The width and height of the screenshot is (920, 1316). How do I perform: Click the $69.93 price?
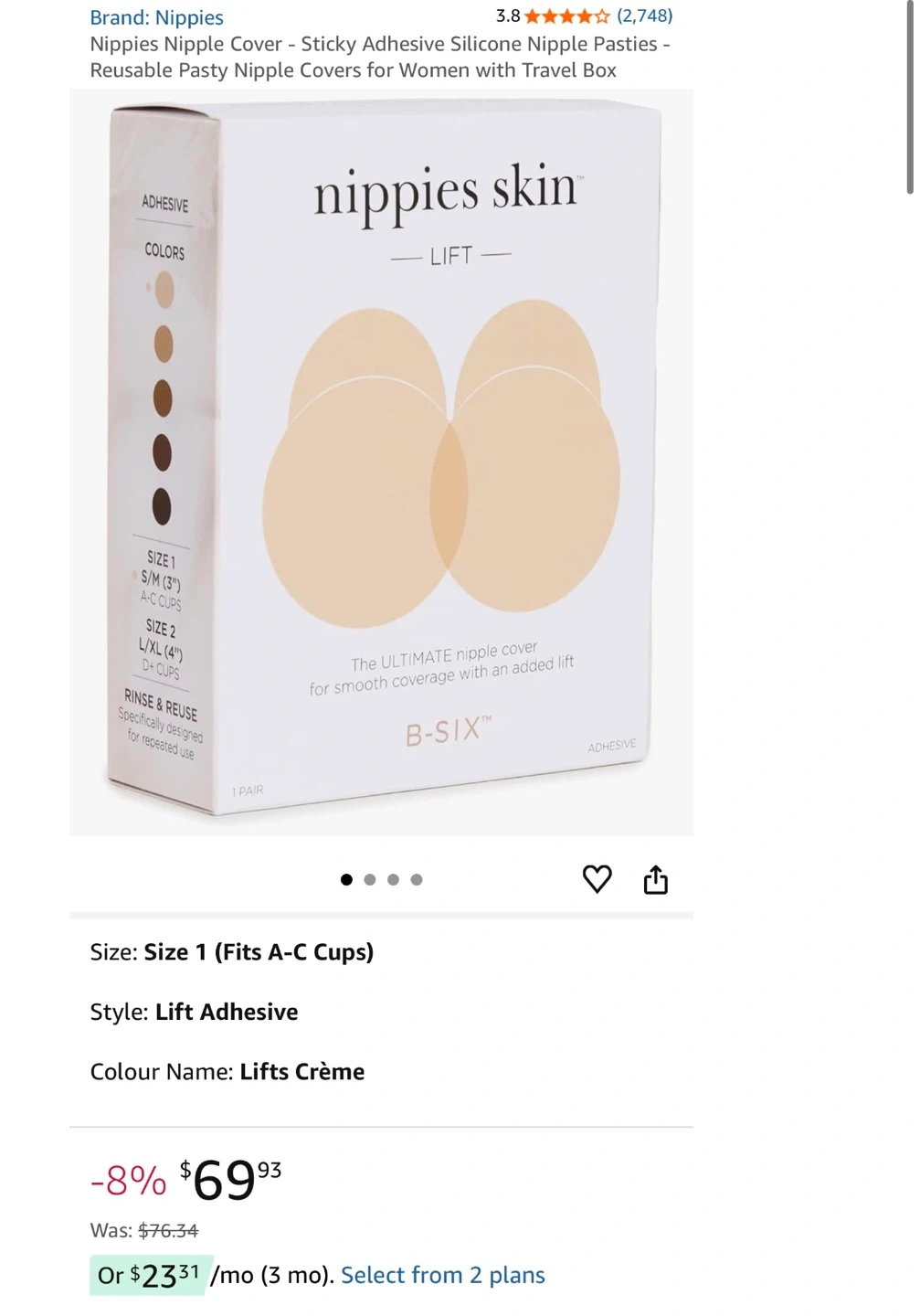click(231, 1180)
